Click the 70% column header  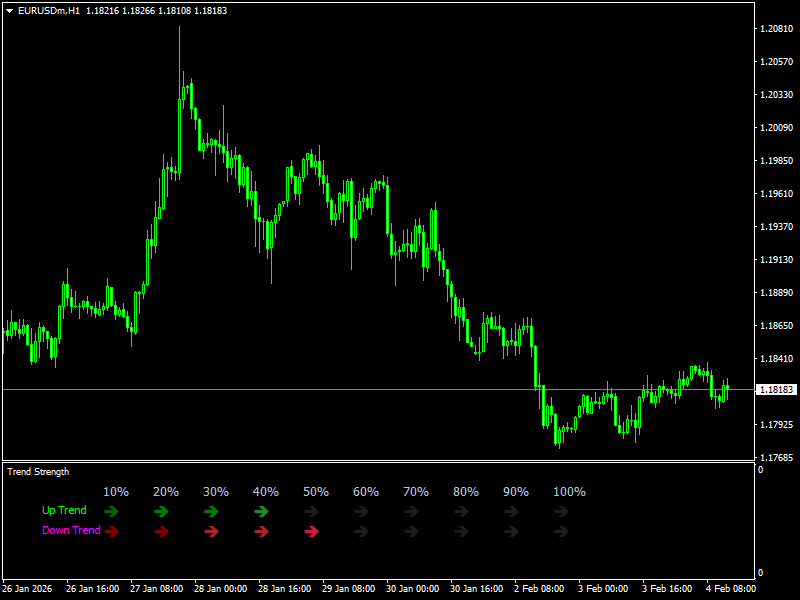coord(416,492)
